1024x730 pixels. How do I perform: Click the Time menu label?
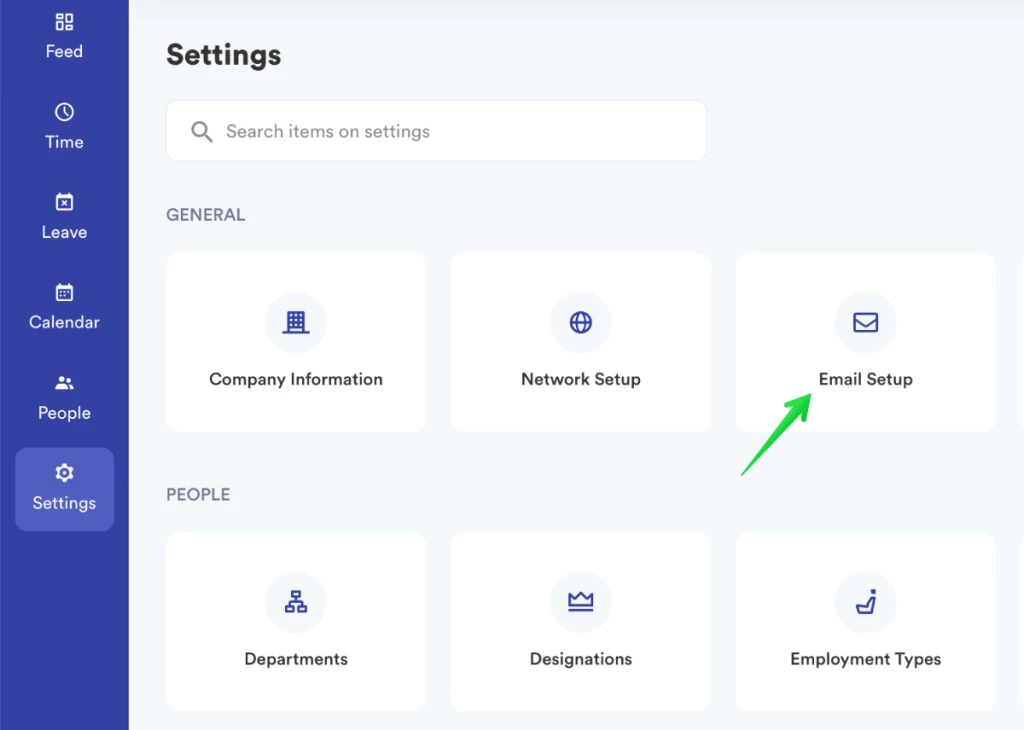click(64, 142)
